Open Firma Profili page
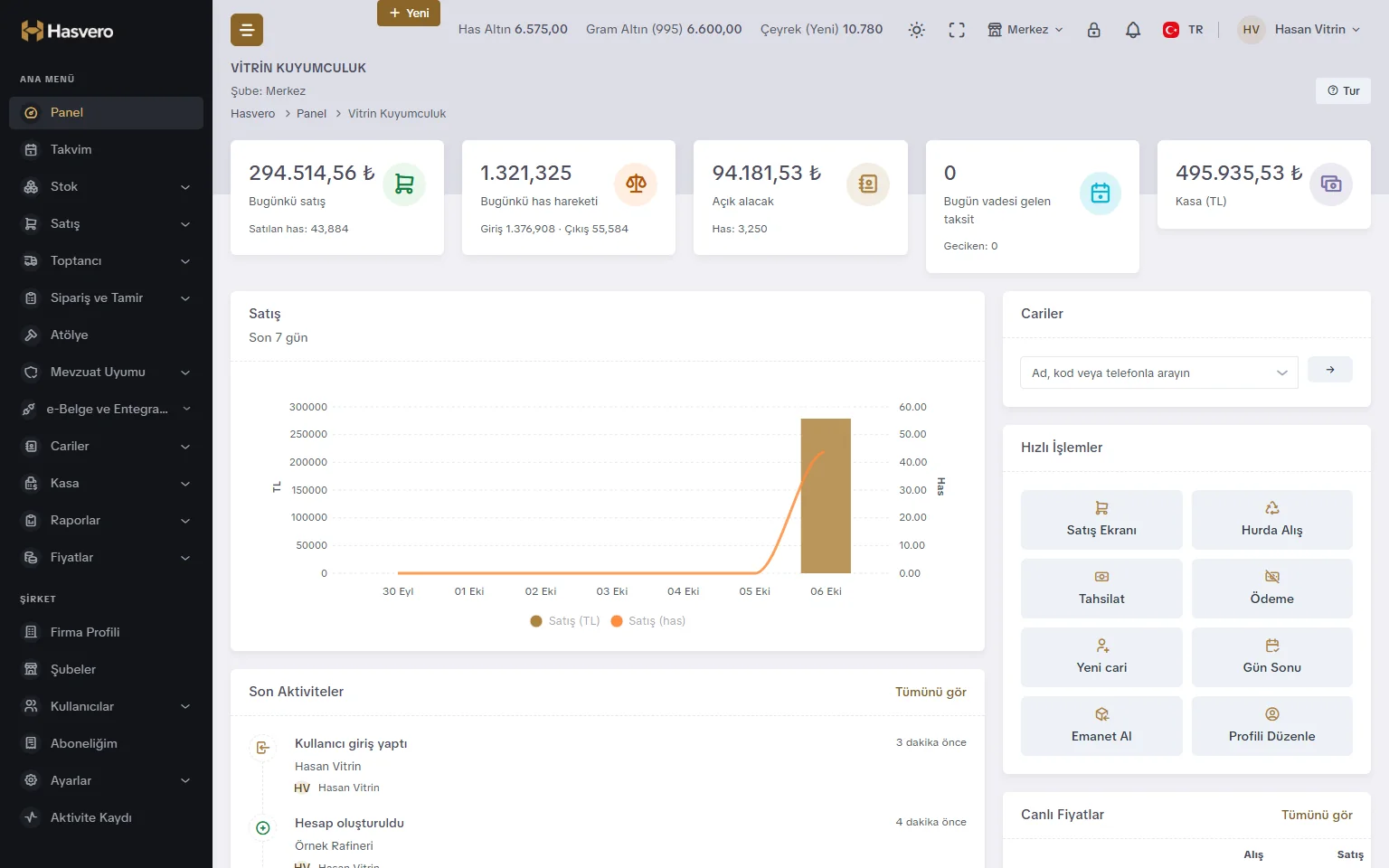 click(106, 633)
